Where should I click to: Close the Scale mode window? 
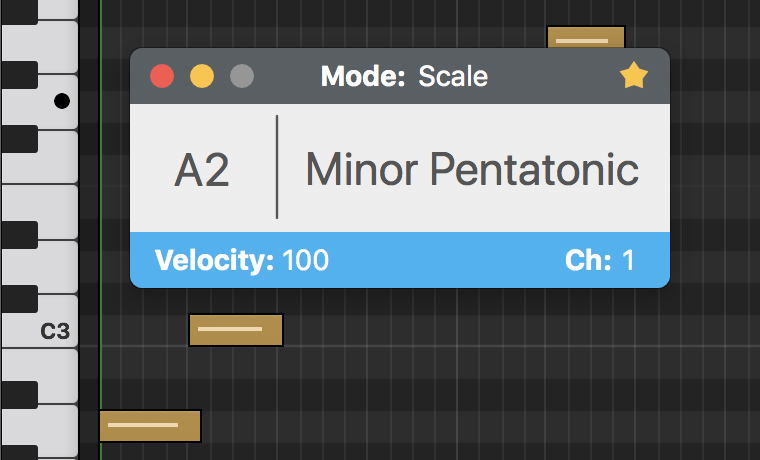(162, 76)
